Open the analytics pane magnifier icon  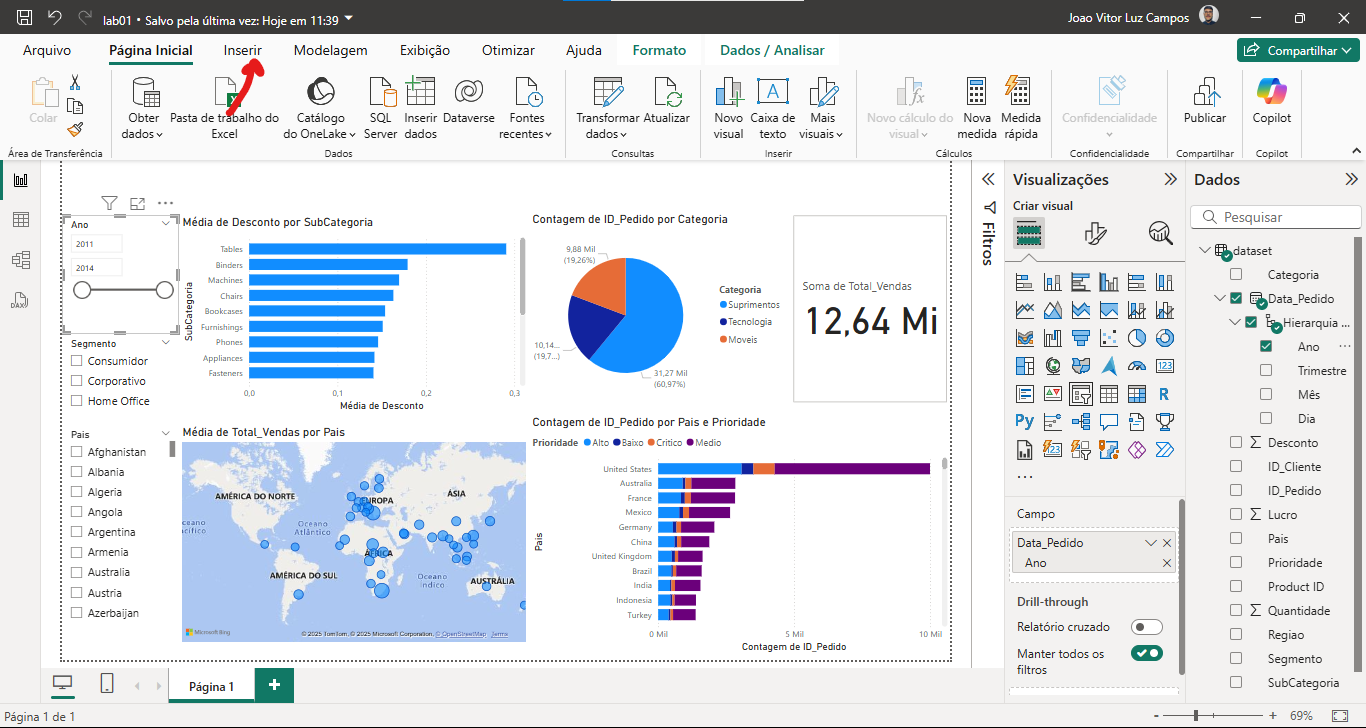(1160, 234)
